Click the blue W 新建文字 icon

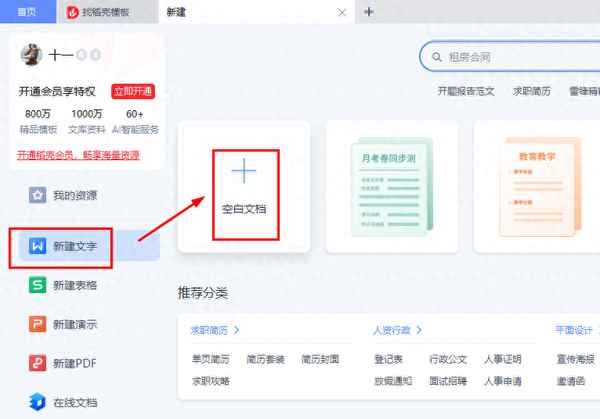[x=38, y=246]
